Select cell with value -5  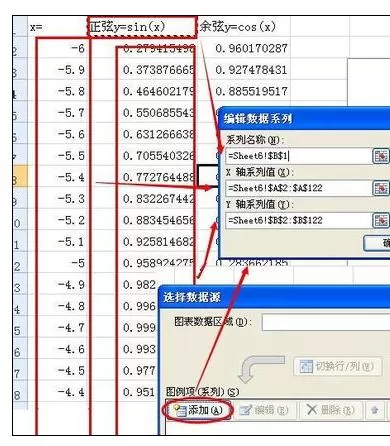click(x=57, y=263)
